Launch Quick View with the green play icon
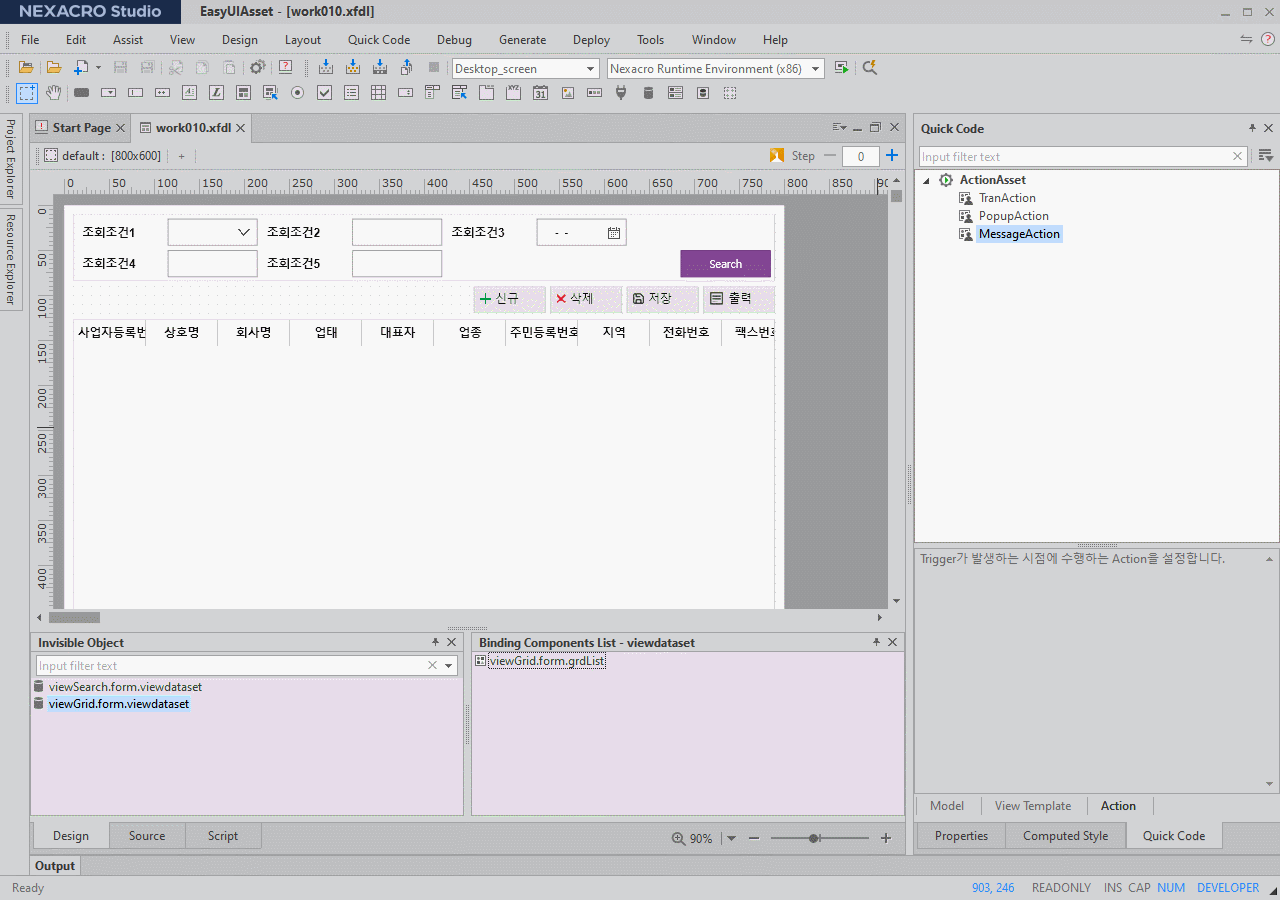 click(842, 68)
